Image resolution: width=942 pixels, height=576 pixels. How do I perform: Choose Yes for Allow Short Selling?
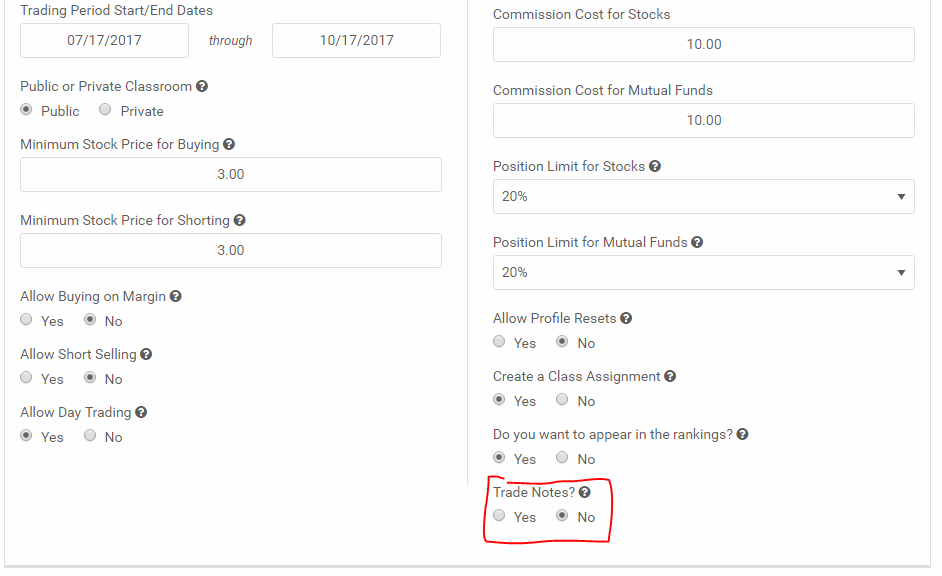click(26, 377)
